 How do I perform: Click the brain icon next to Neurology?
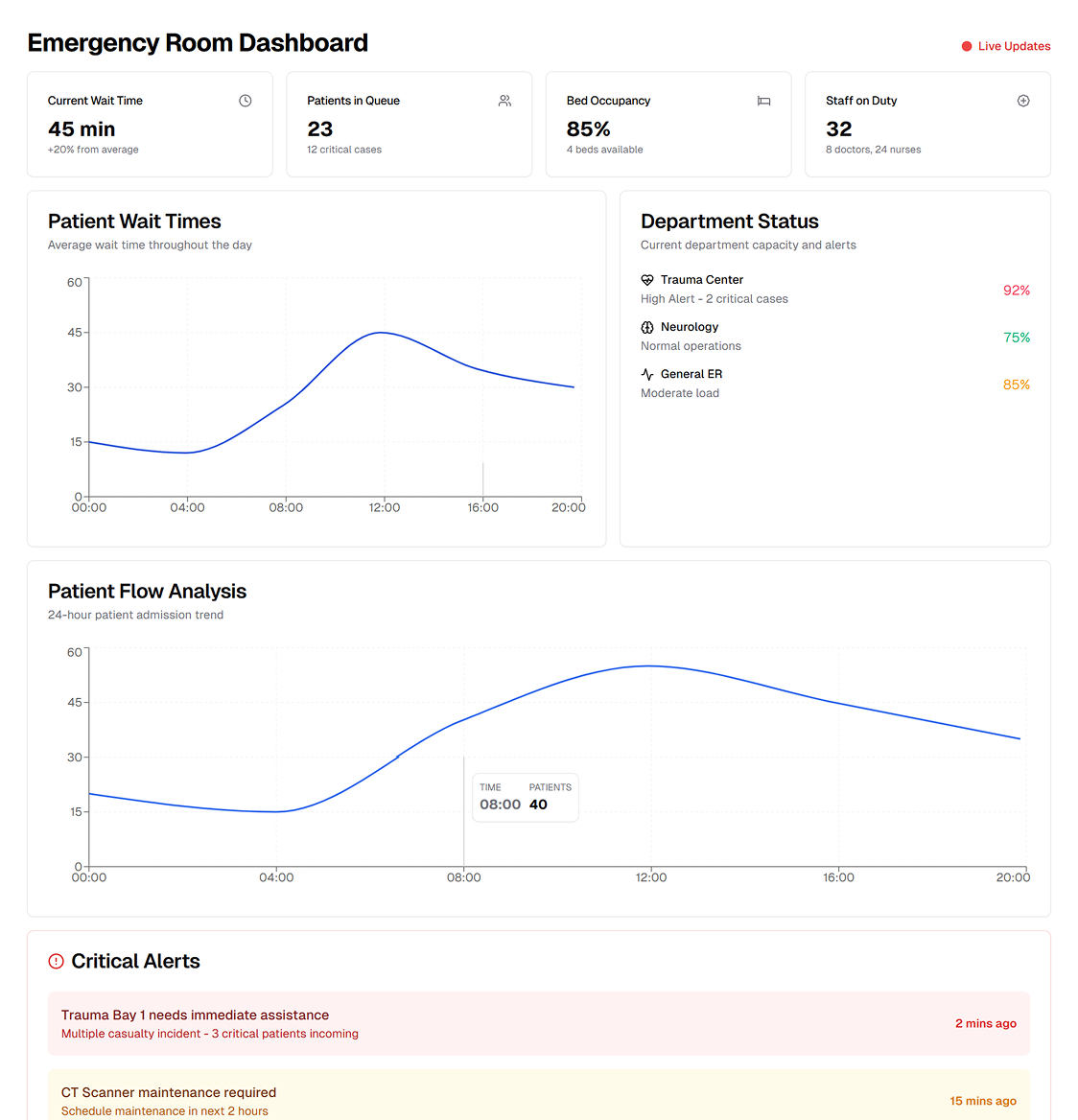647,327
